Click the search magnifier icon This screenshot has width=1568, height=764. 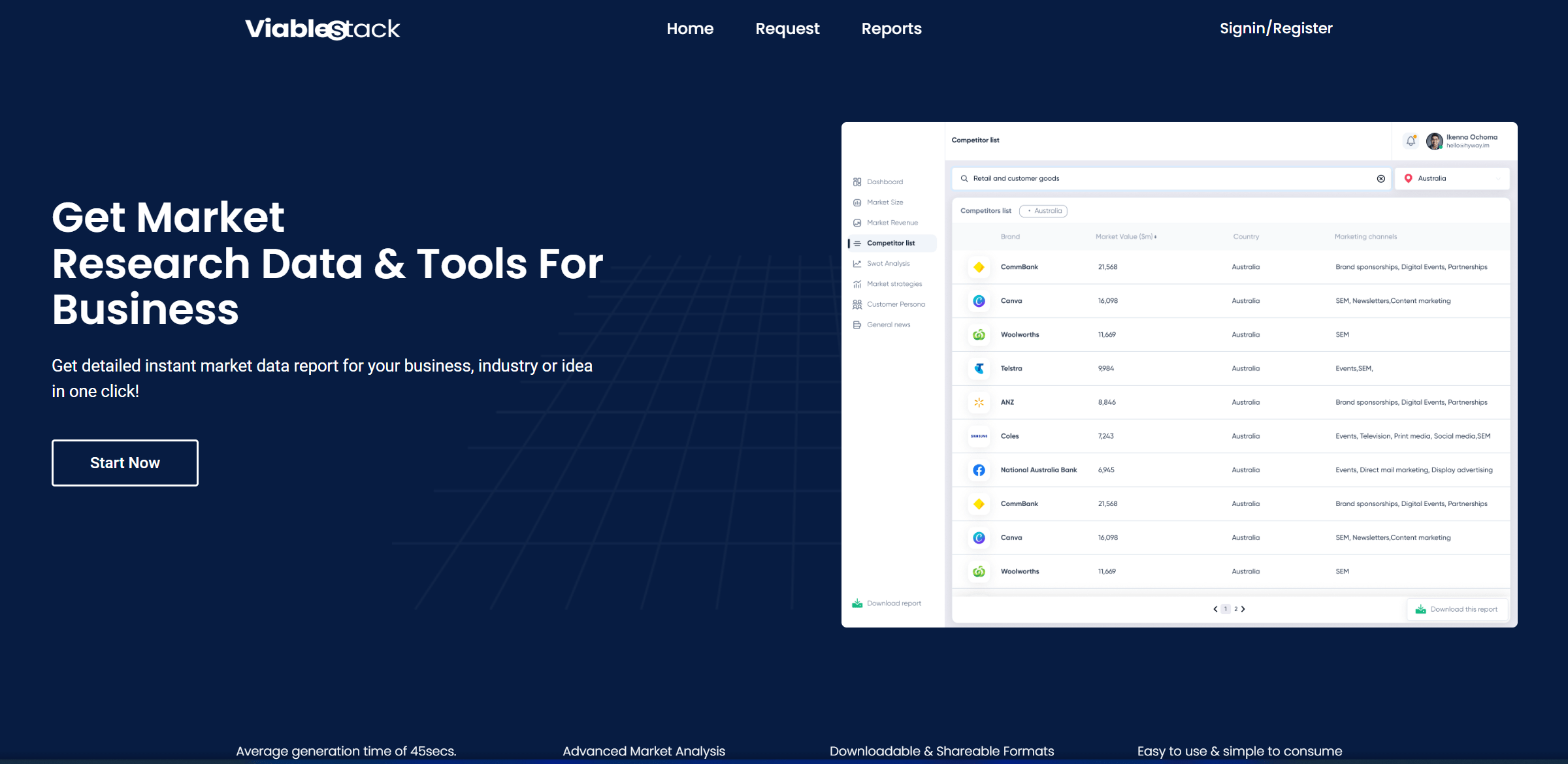point(964,178)
